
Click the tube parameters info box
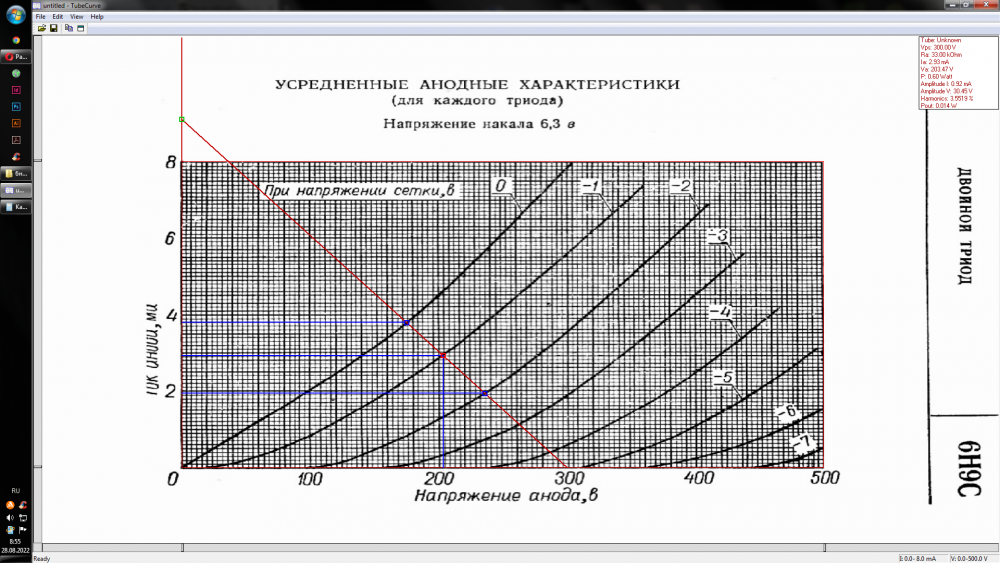(x=957, y=72)
